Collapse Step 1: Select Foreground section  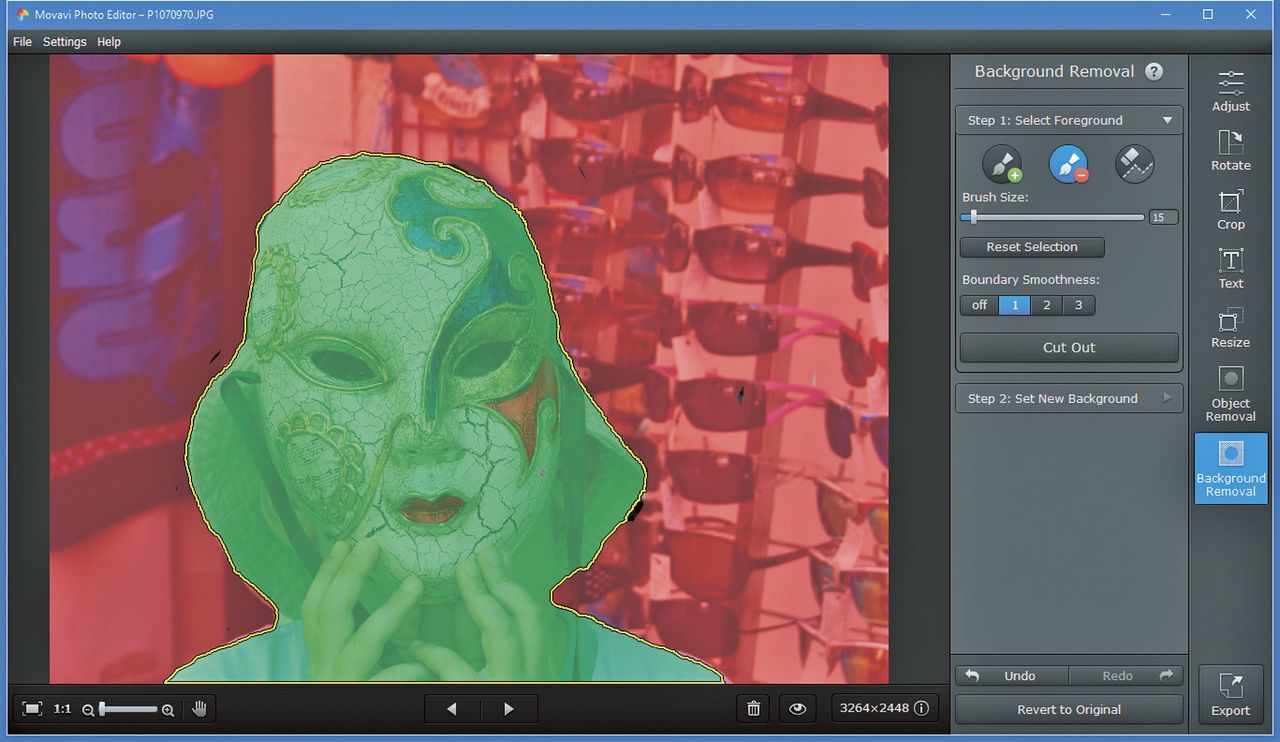[1069, 120]
